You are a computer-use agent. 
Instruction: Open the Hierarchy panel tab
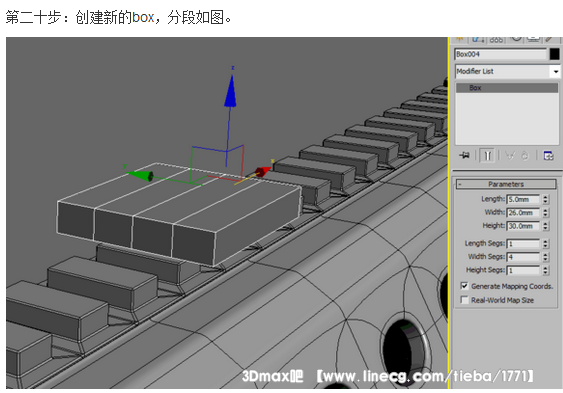497,39
